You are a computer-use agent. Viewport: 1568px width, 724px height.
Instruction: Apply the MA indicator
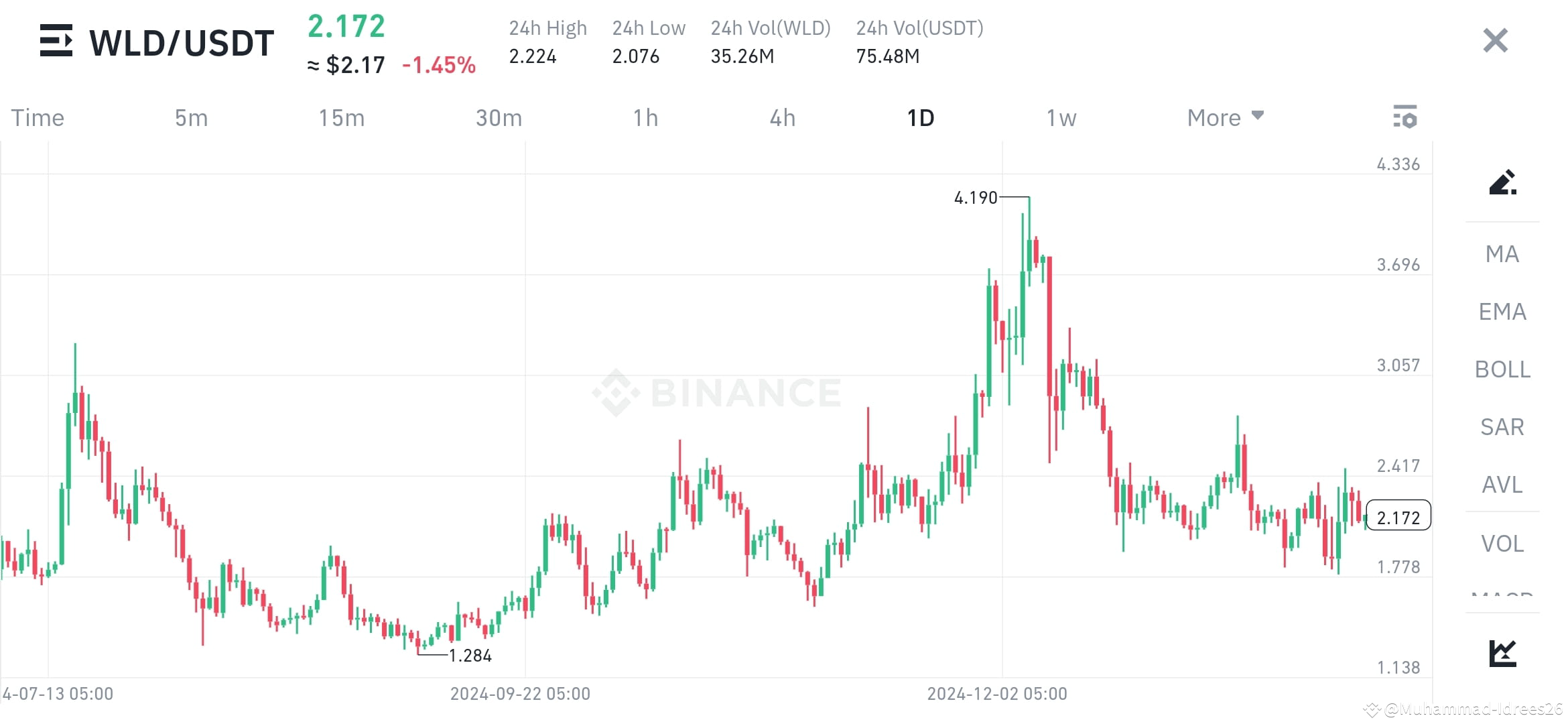1500,254
